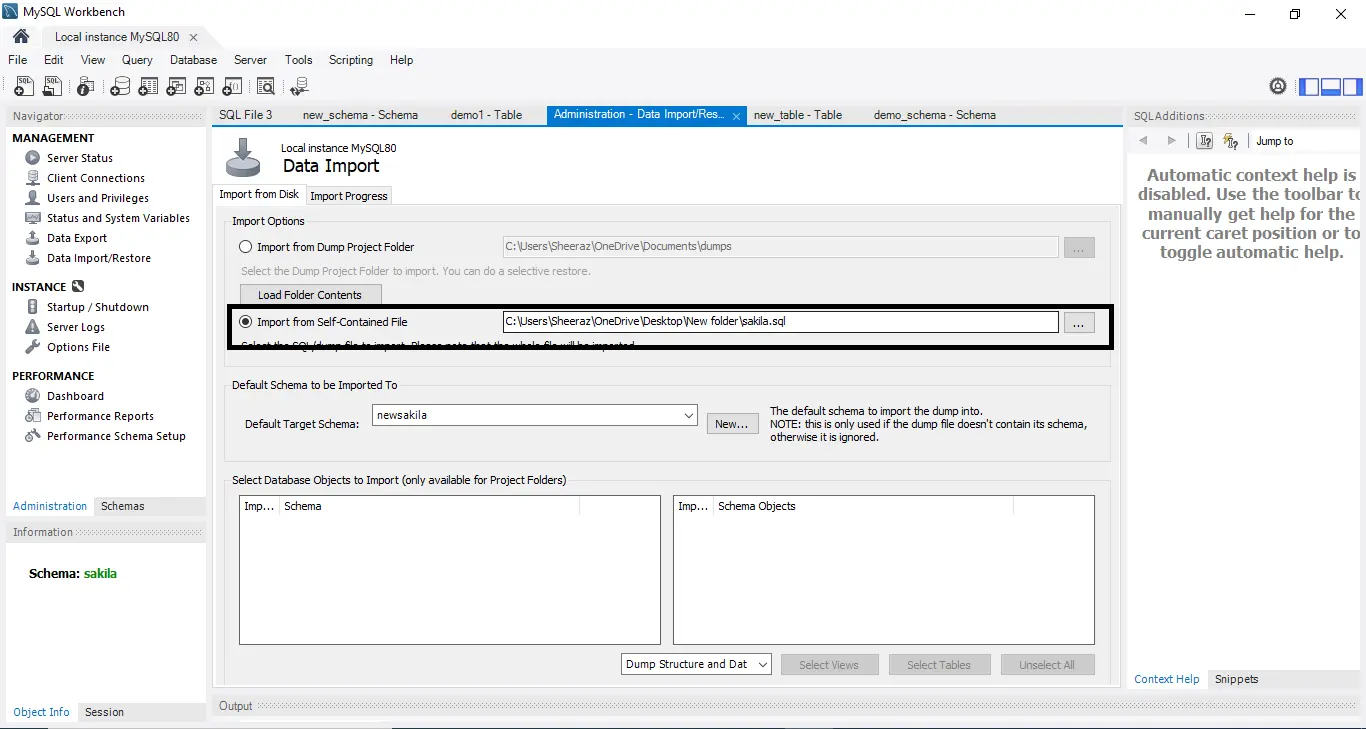
Task: Toggle the right secondary sidebar view
Action: click(x=1353, y=87)
